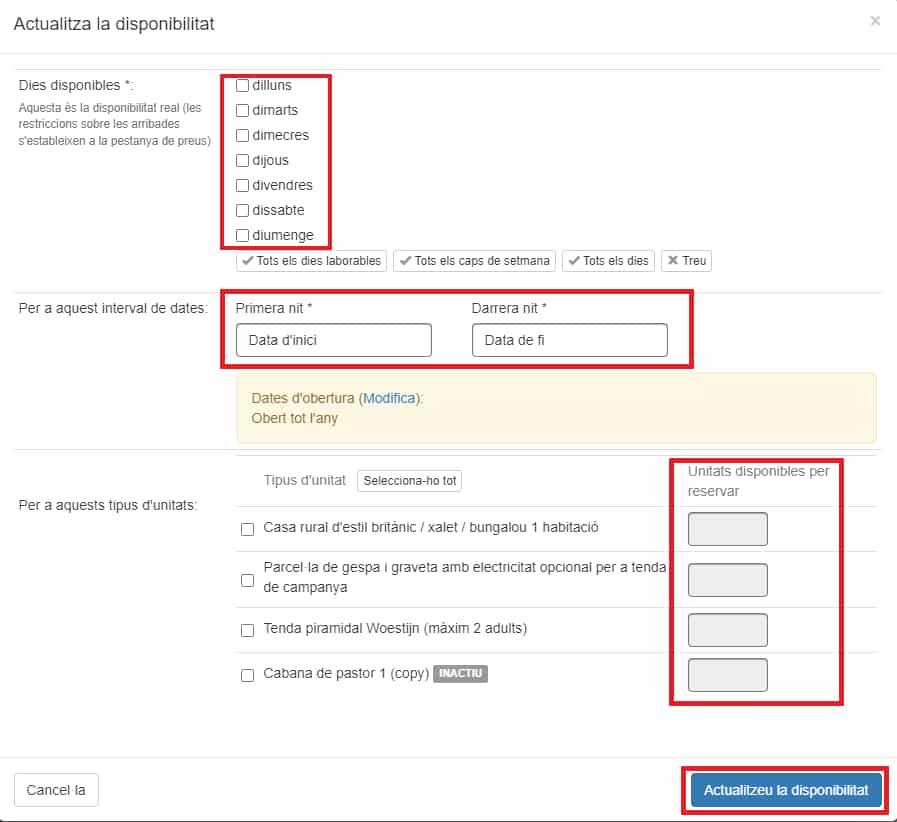Clear day selection with Treu button
This screenshot has height=822, width=897.
pos(686,261)
